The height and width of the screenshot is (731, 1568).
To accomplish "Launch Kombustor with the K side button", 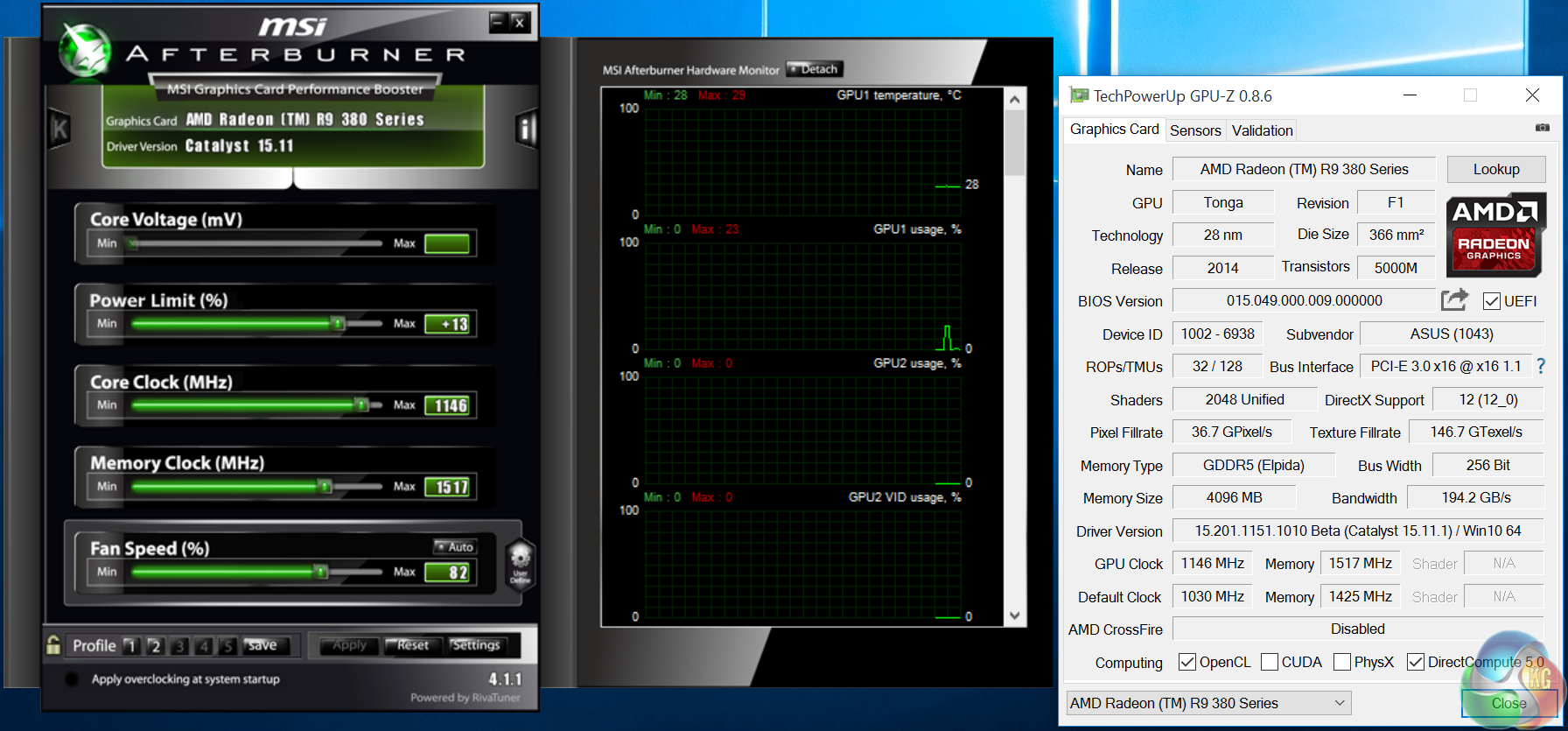I will [59, 130].
